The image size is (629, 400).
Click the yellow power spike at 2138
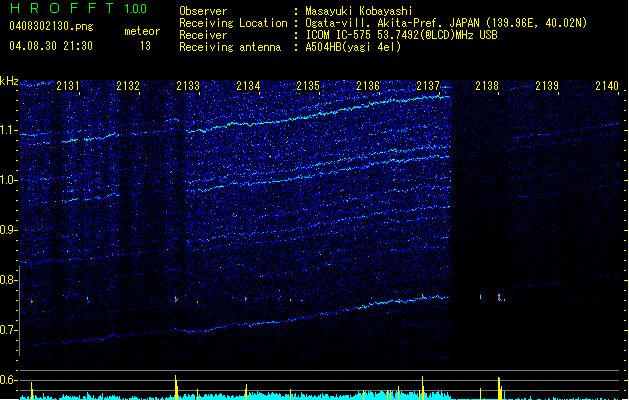tap(499, 388)
